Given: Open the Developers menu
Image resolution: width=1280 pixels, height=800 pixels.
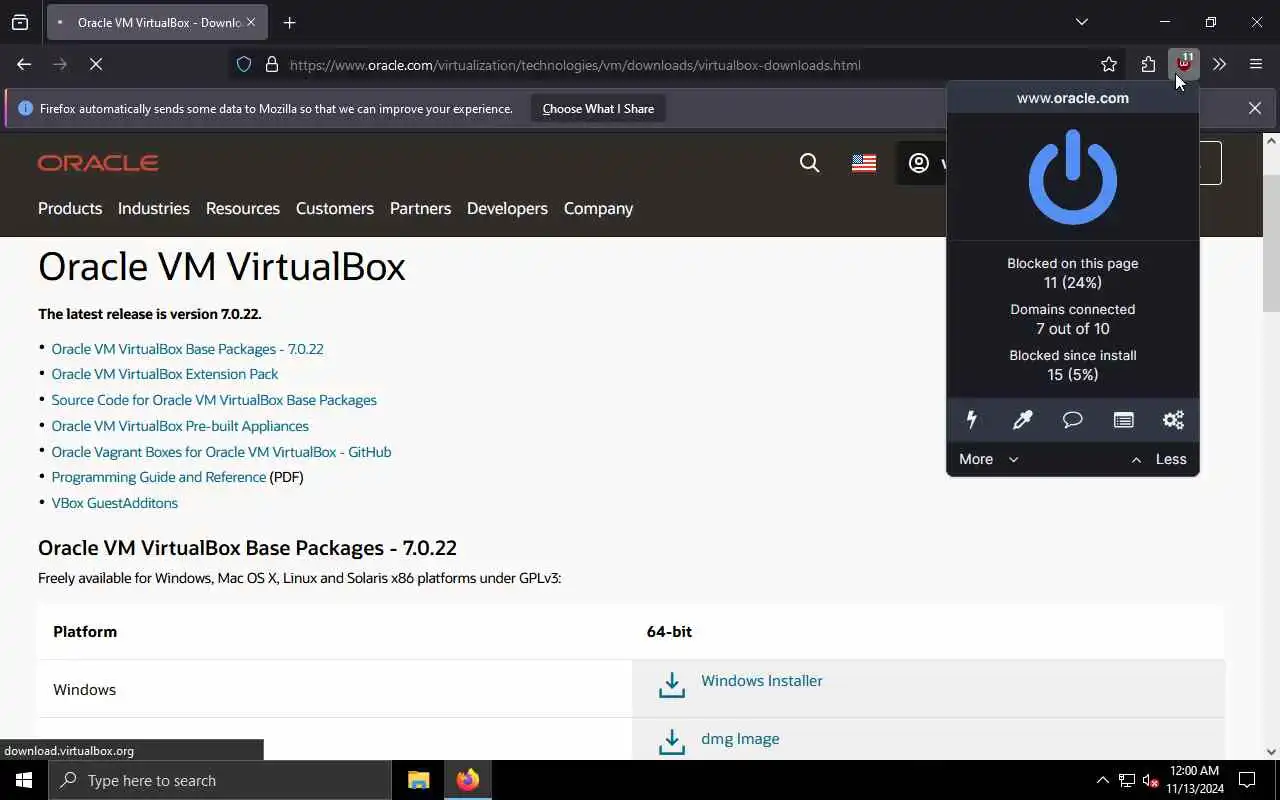Looking at the screenshot, I should click(507, 208).
